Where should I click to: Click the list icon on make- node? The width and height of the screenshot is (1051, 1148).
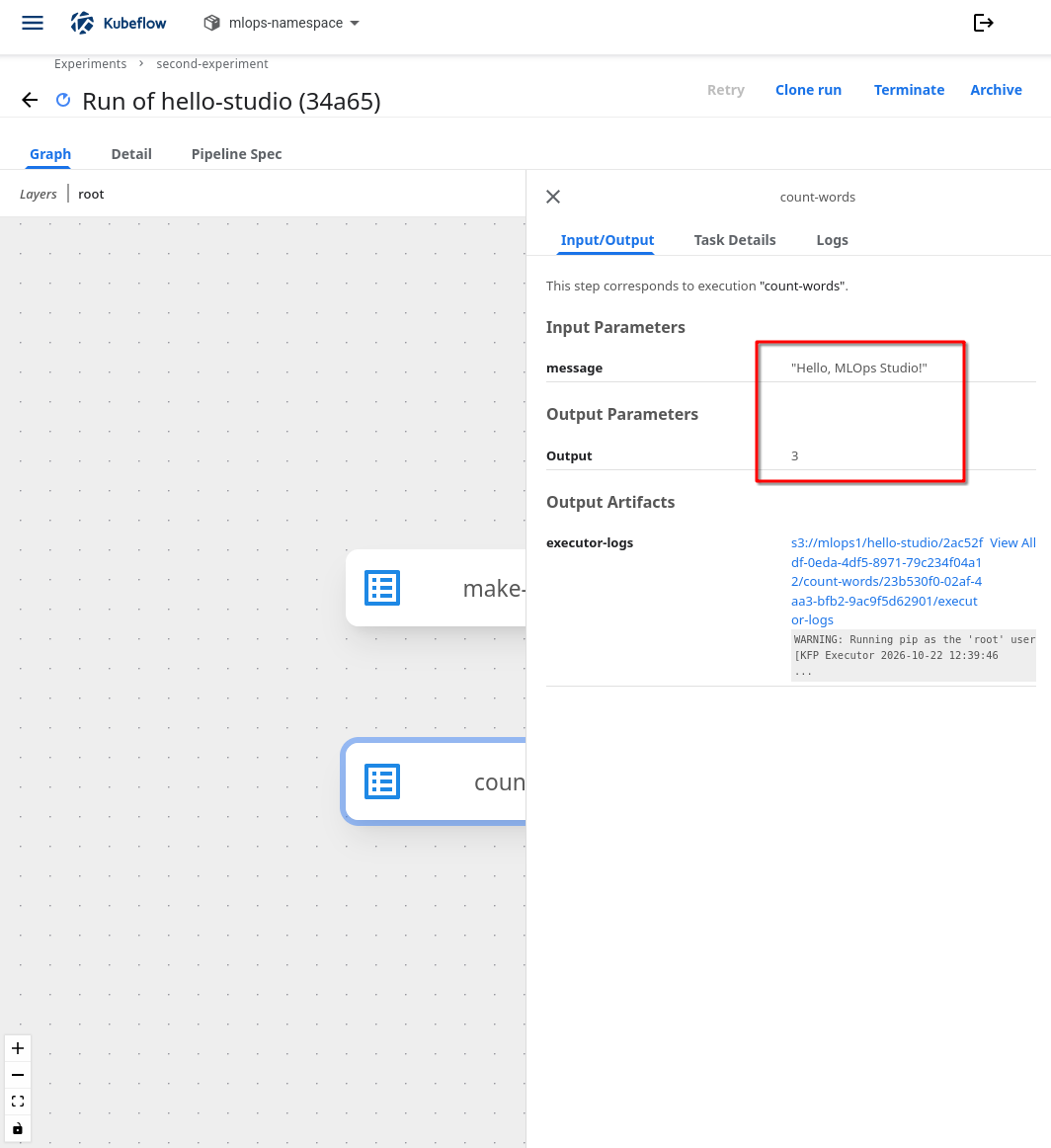[382, 588]
